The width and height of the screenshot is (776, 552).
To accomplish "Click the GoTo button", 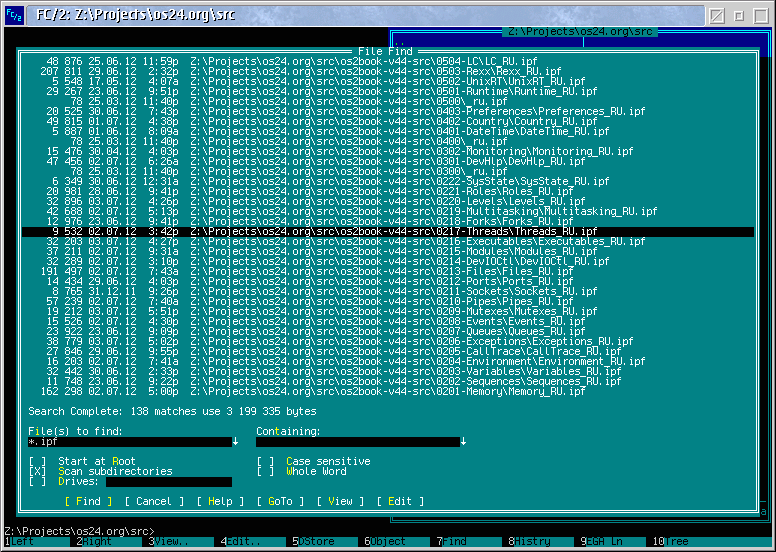I will [281, 502].
